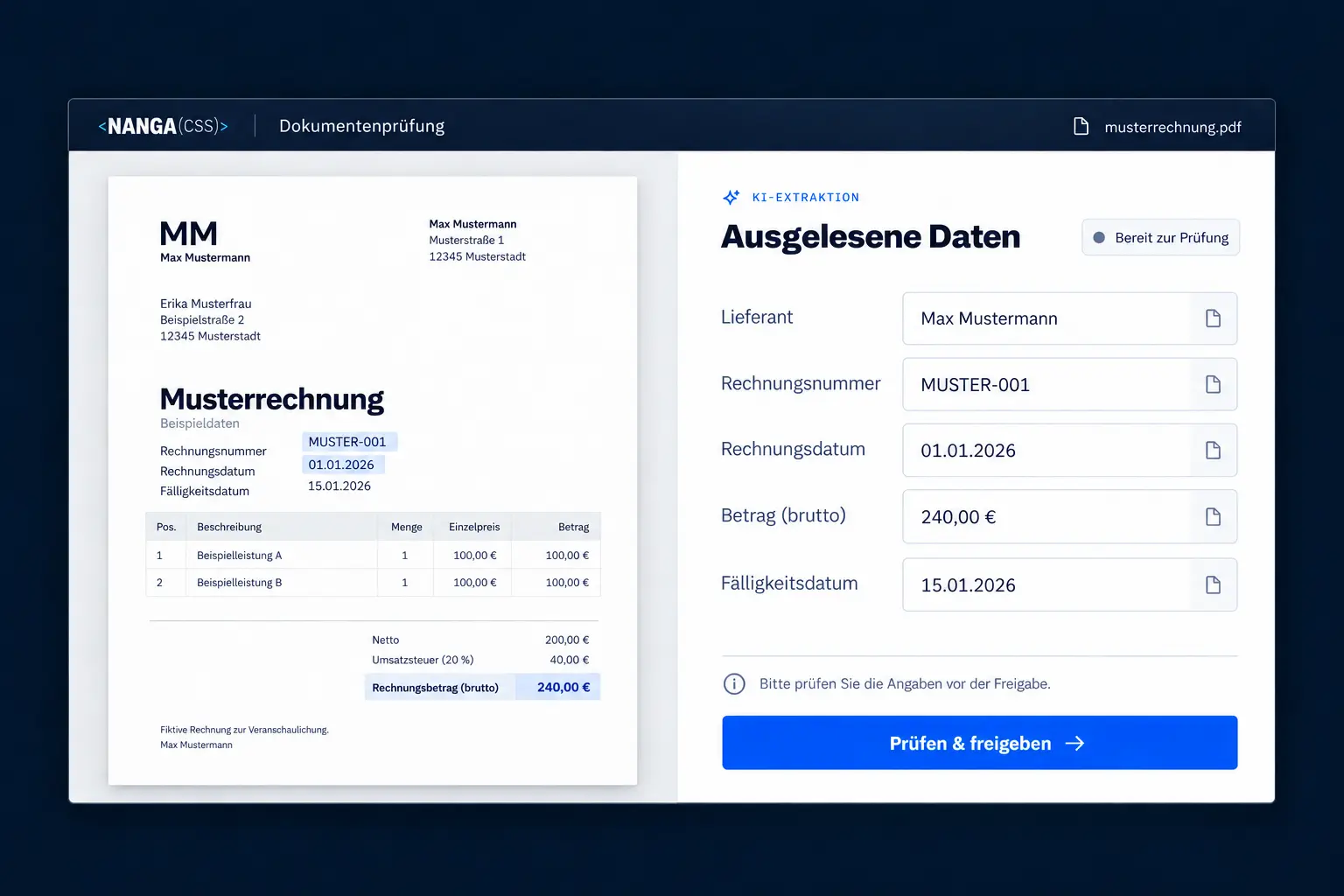Edit the Rechnungsnummer field MUSTER-001
1344x896 pixels.
tap(1069, 384)
